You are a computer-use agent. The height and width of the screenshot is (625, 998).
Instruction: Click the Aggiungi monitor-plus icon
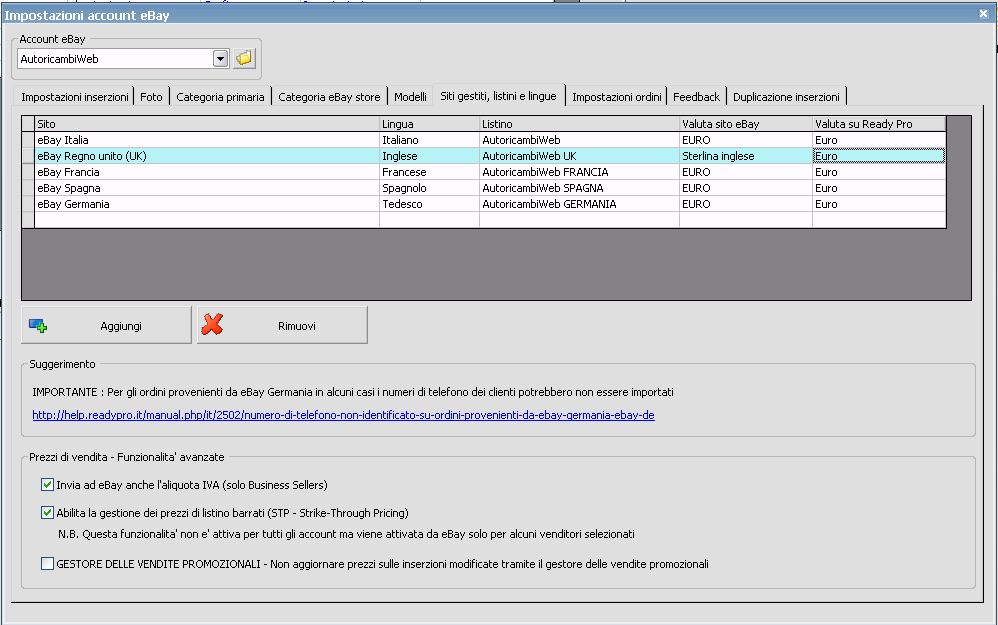tap(38, 326)
